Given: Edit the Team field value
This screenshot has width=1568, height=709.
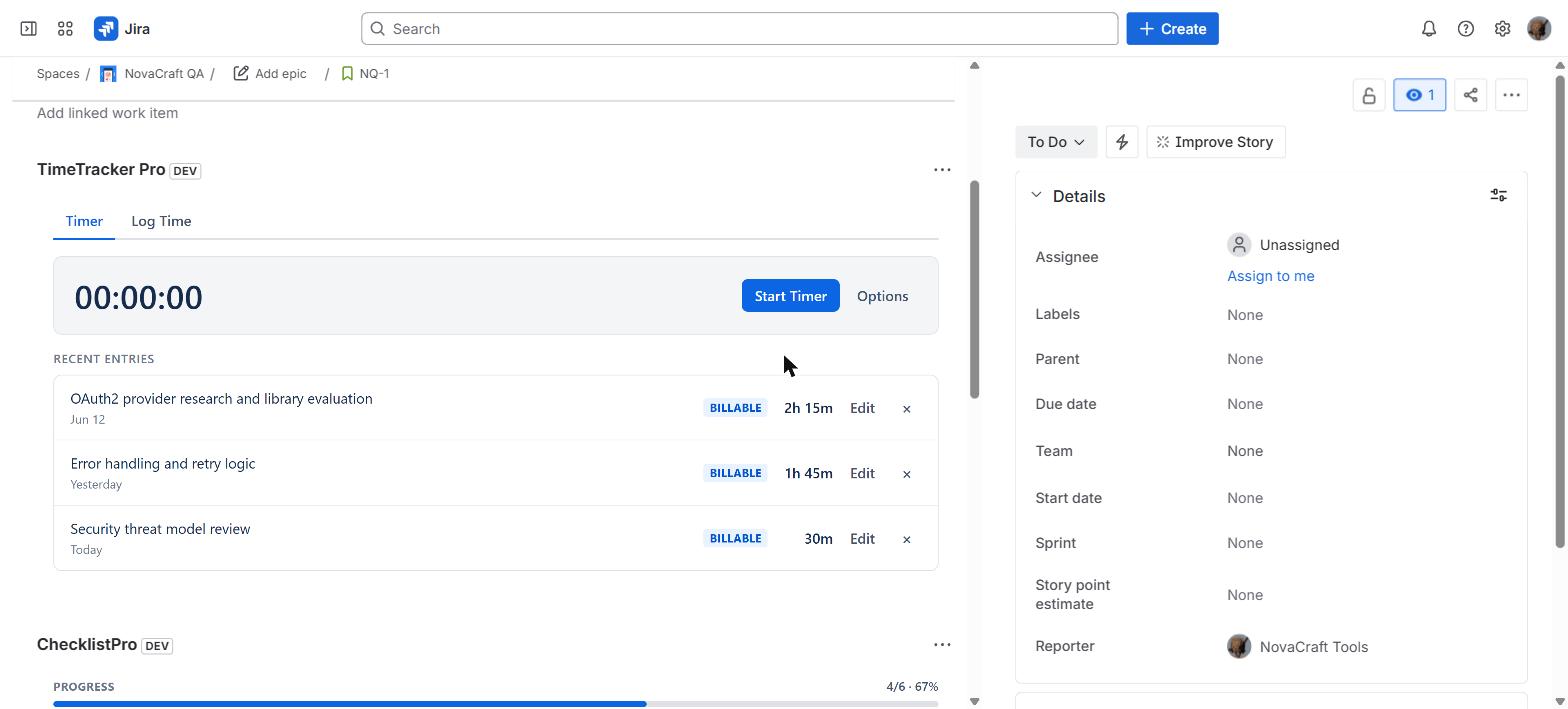Looking at the screenshot, I should click(x=1245, y=451).
